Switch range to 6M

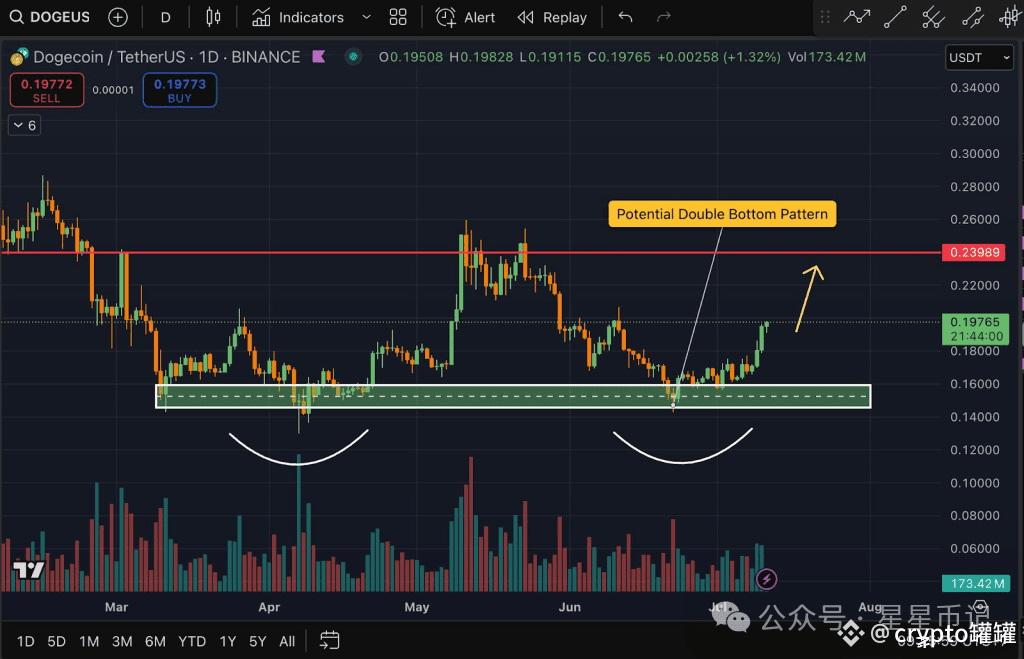pyautogui.click(x=155, y=641)
